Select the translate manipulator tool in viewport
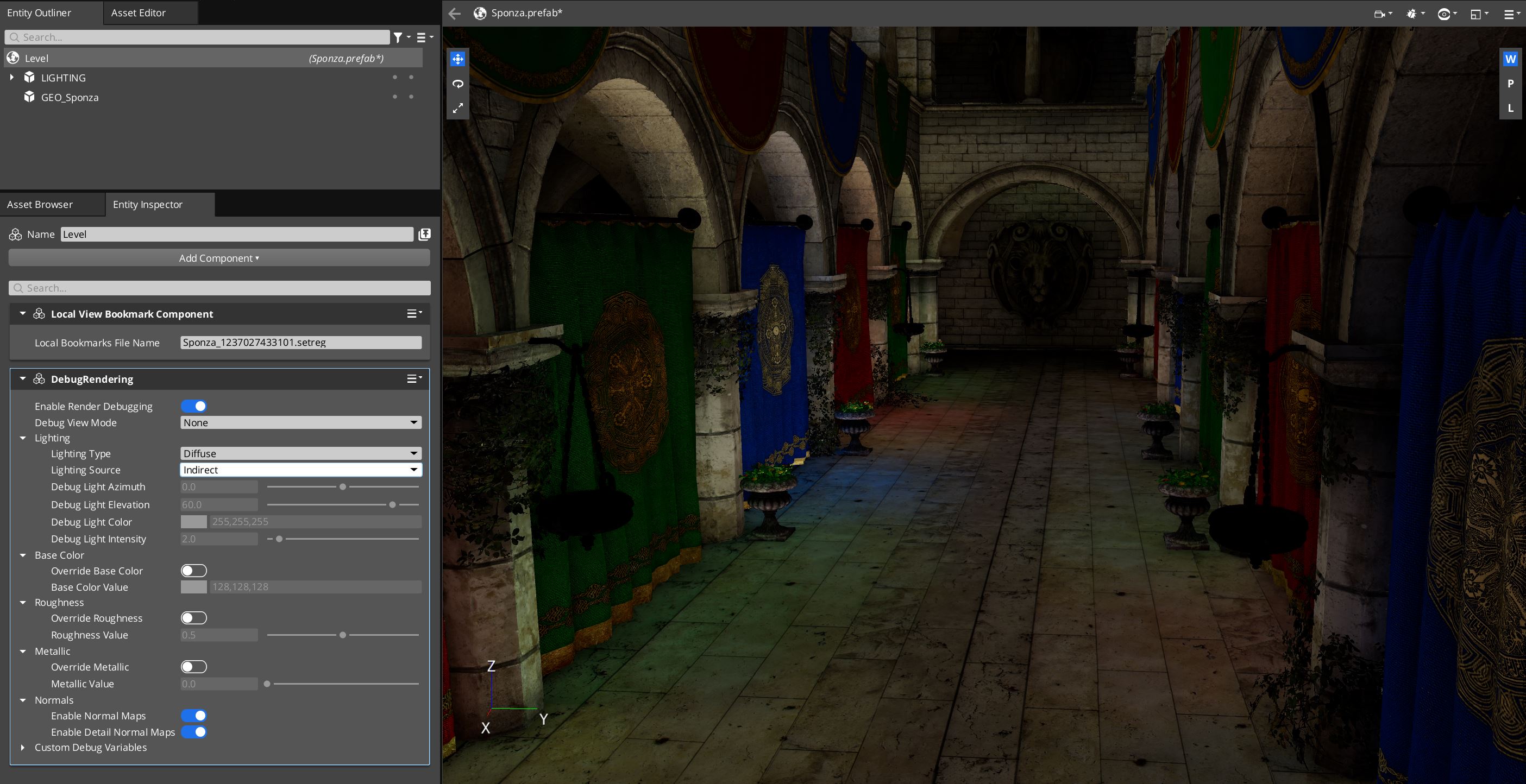1526x784 pixels. click(457, 59)
